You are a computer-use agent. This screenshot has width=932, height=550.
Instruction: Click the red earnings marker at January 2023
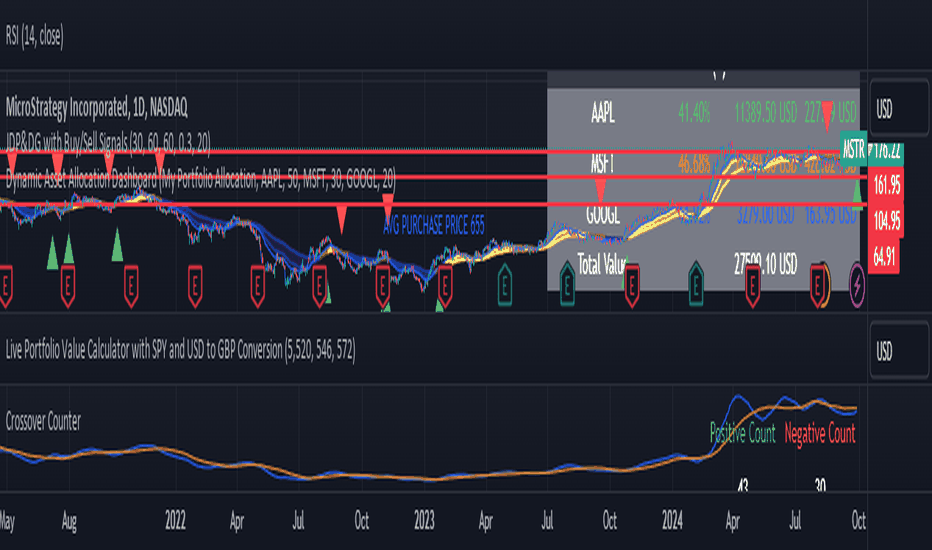445,286
